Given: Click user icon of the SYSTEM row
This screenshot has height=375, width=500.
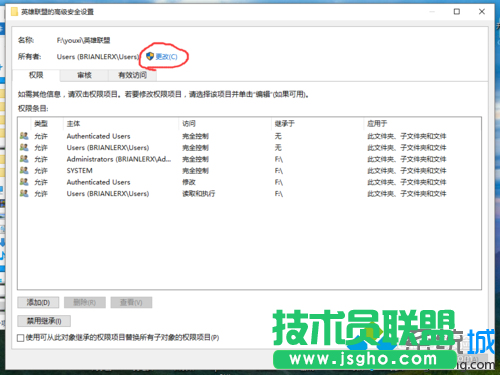Looking at the screenshot, I should coord(24,170).
